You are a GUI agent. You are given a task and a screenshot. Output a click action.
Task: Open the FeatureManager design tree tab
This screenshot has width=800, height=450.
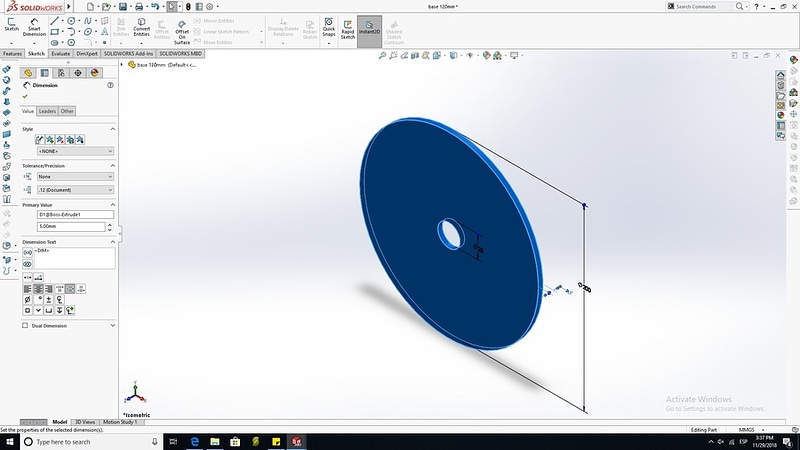click(x=28, y=73)
